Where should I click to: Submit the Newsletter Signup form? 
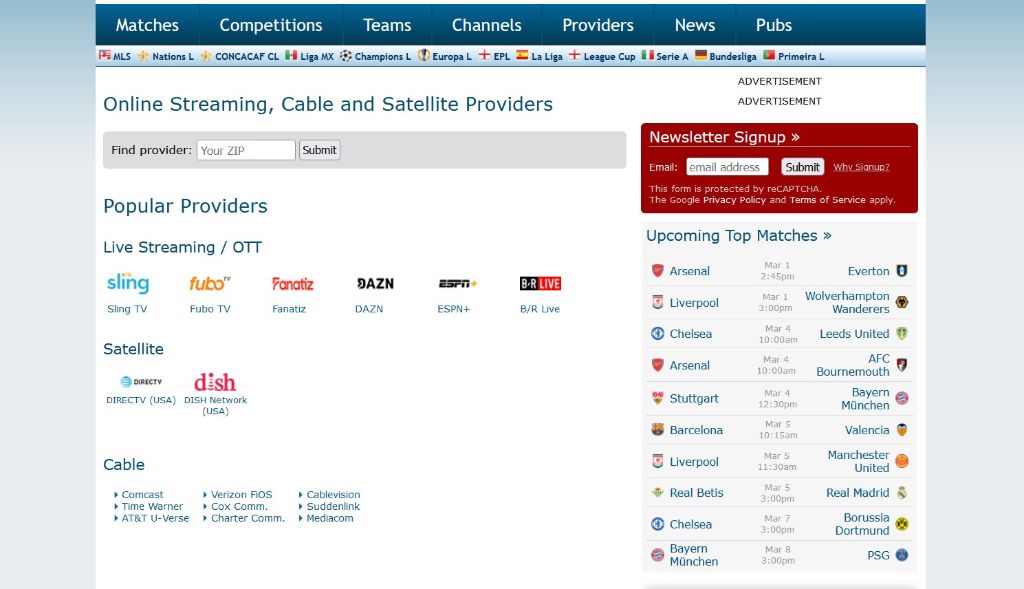click(x=803, y=167)
